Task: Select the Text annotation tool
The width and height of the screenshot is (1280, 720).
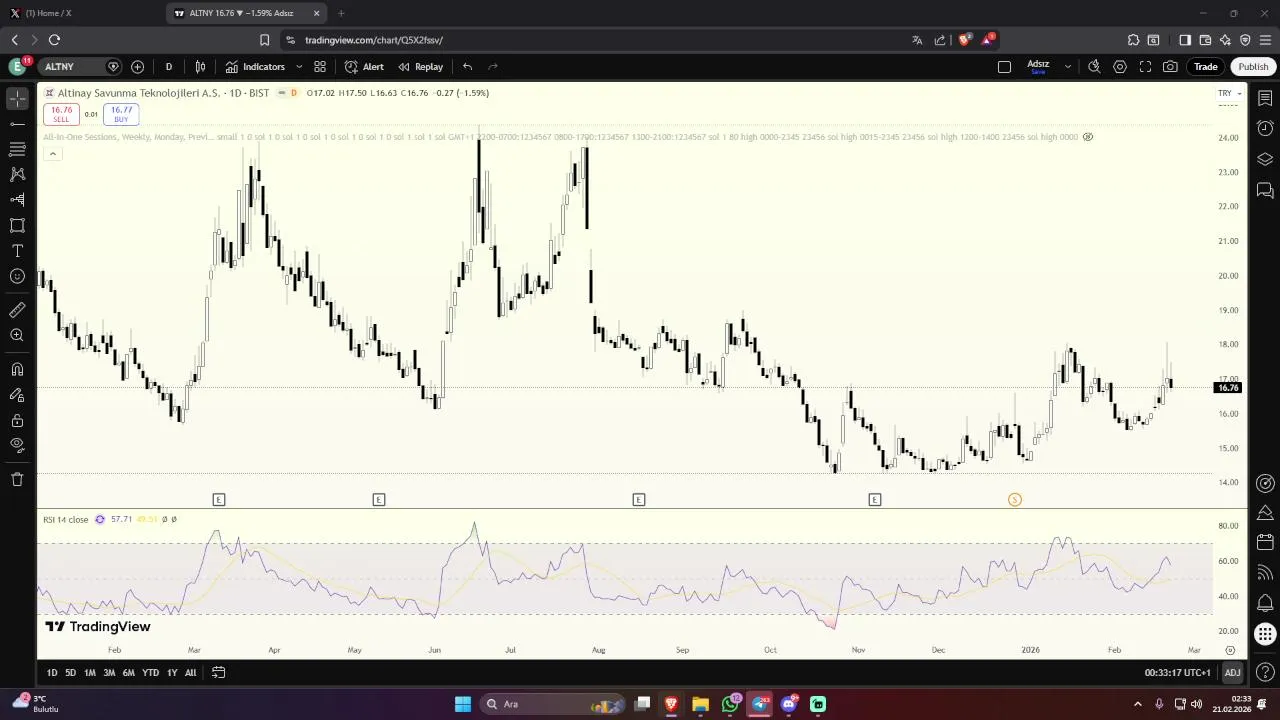Action: tap(17, 251)
